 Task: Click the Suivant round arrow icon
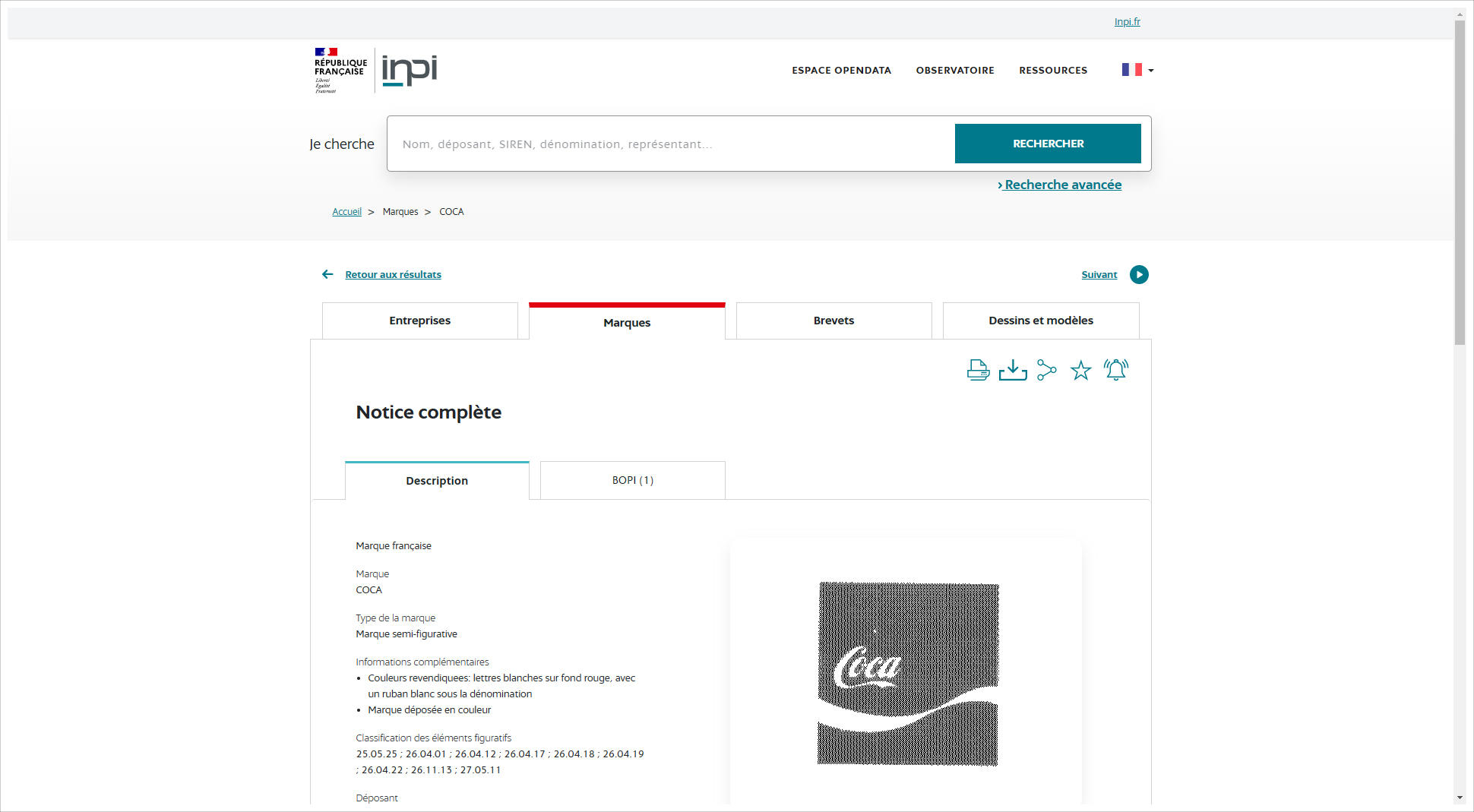pos(1139,274)
